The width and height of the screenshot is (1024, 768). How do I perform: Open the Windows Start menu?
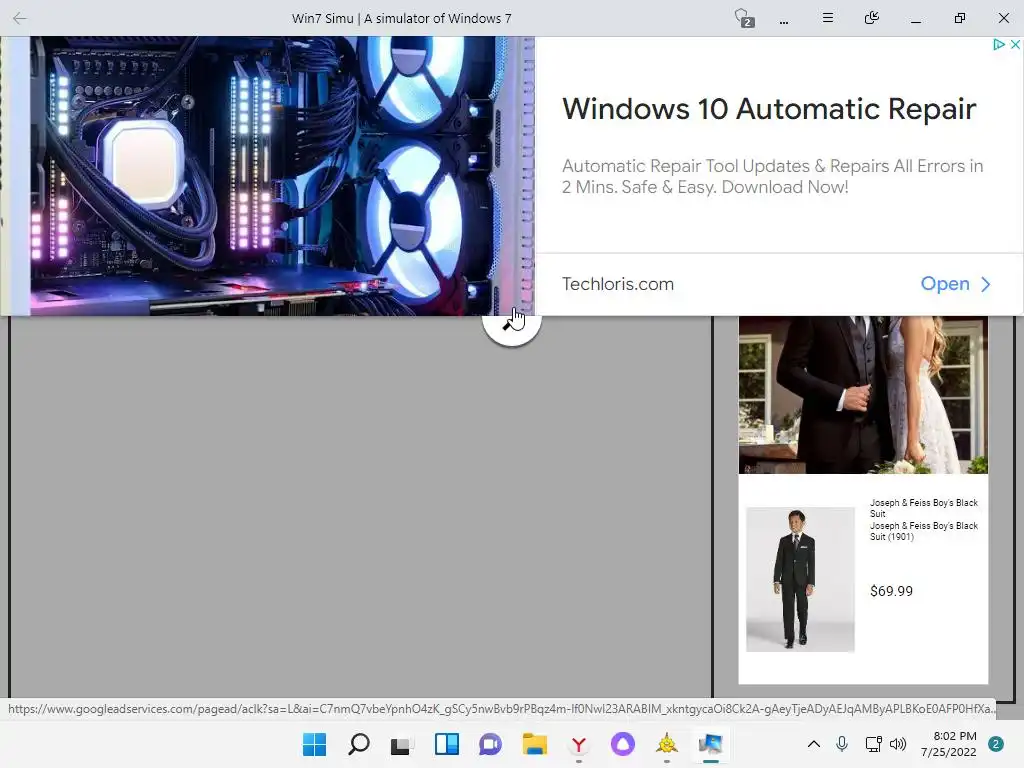click(314, 744)
